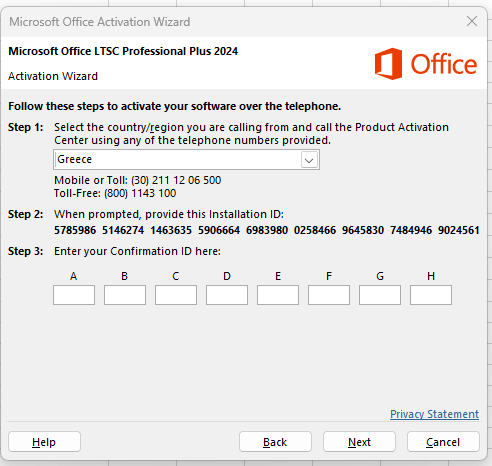This screenshot has height=466, width=492.
Task: Select Installation ID group 7484946
Action: (x=411, y=230)
